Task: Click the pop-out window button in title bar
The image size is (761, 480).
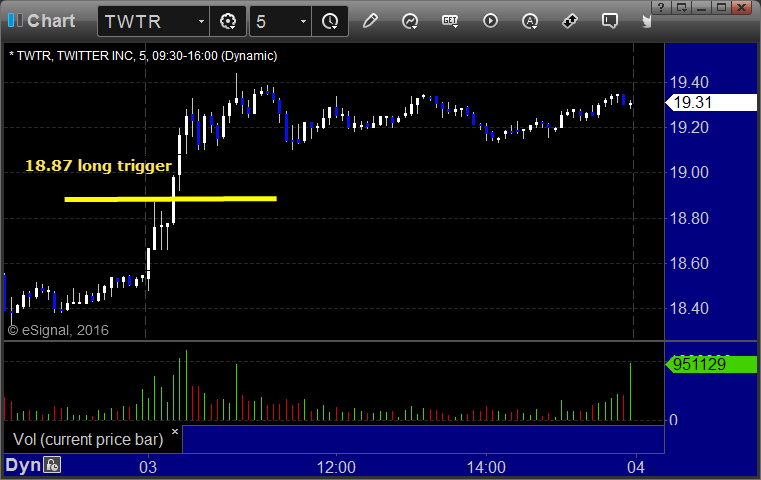Action: click(x=681, y=7)
